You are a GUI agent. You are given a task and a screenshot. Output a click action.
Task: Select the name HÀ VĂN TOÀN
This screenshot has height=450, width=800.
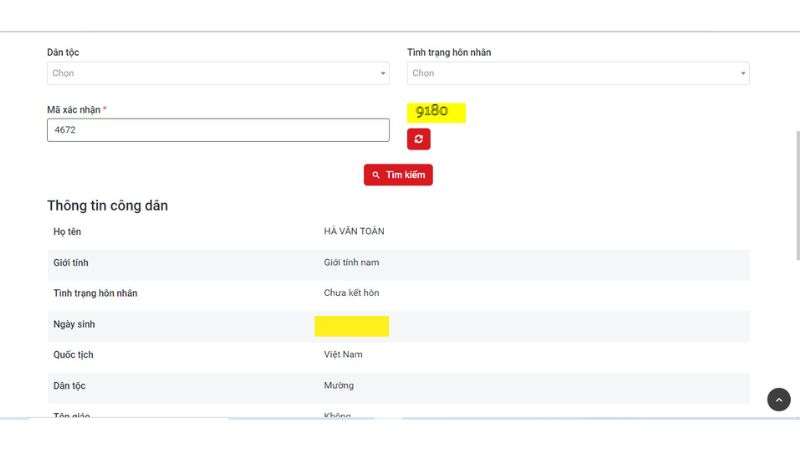click(x=354, y=231)
